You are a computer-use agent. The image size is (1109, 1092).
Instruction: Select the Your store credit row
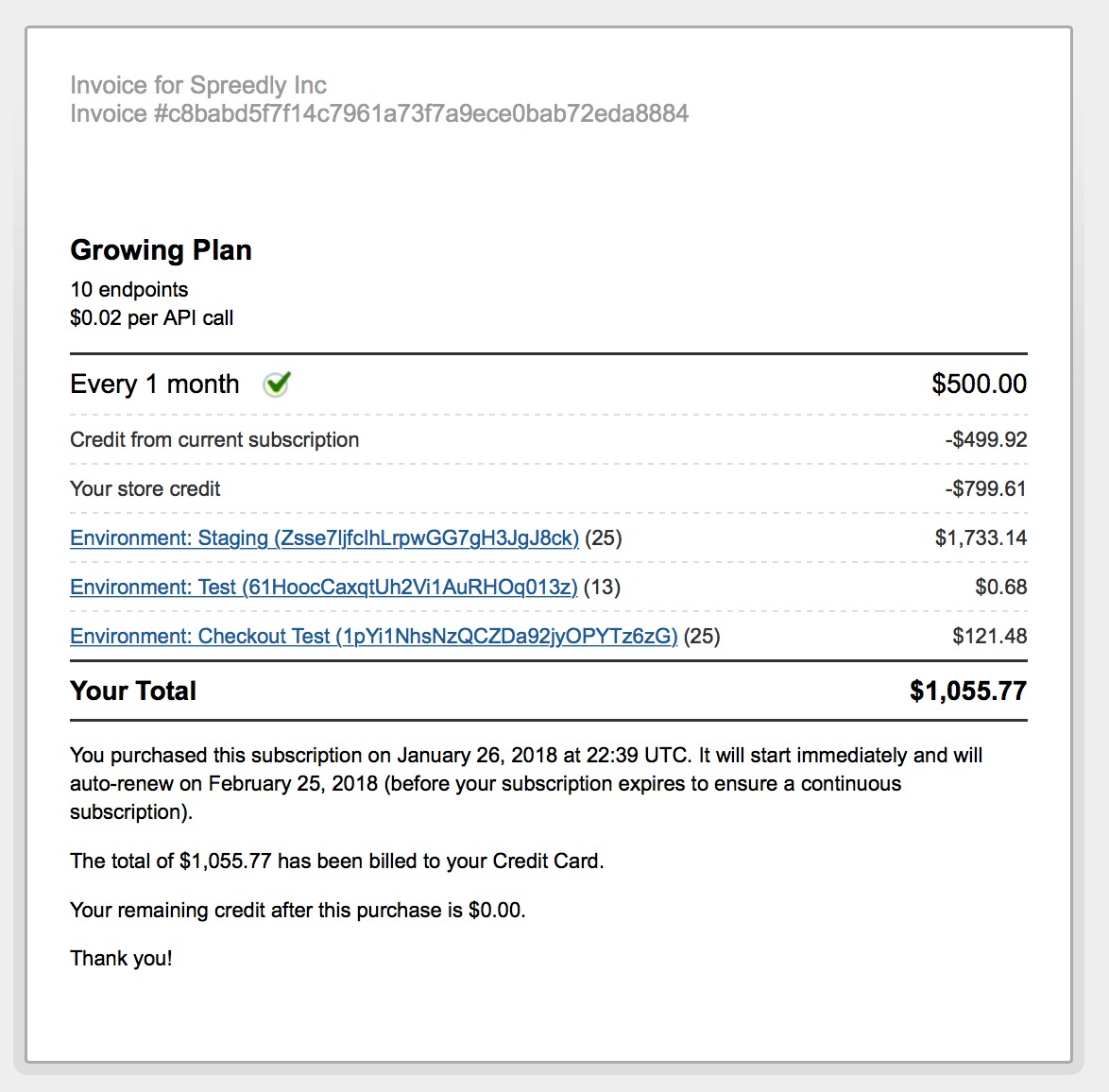548,488
